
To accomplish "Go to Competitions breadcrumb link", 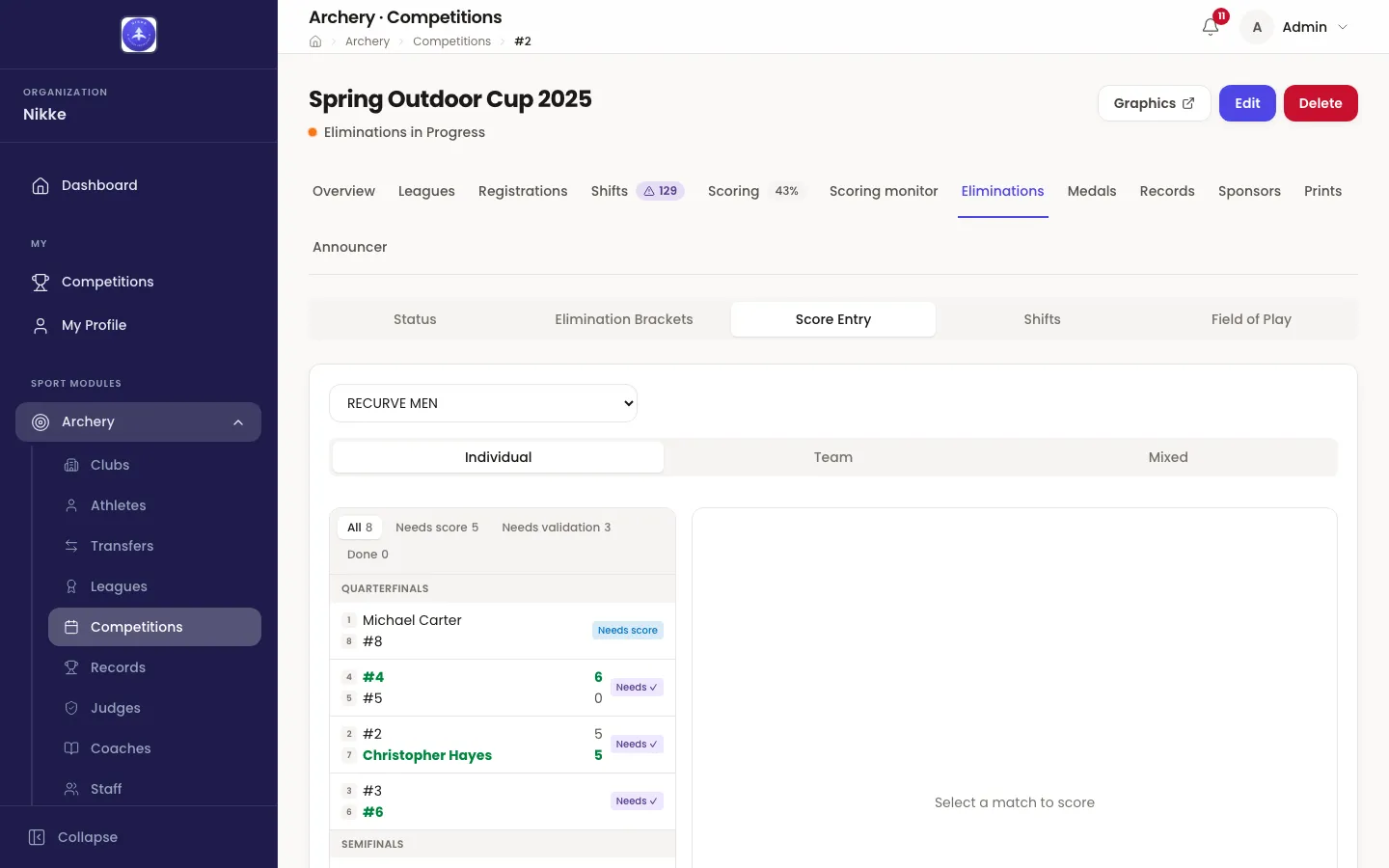I will click(451, 41).
